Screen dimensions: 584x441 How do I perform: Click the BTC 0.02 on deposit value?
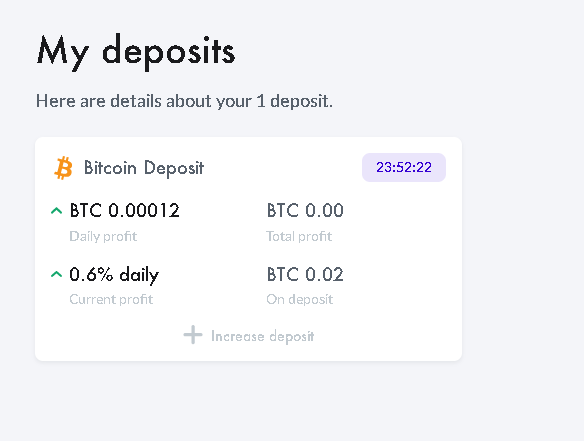point(305,275)
